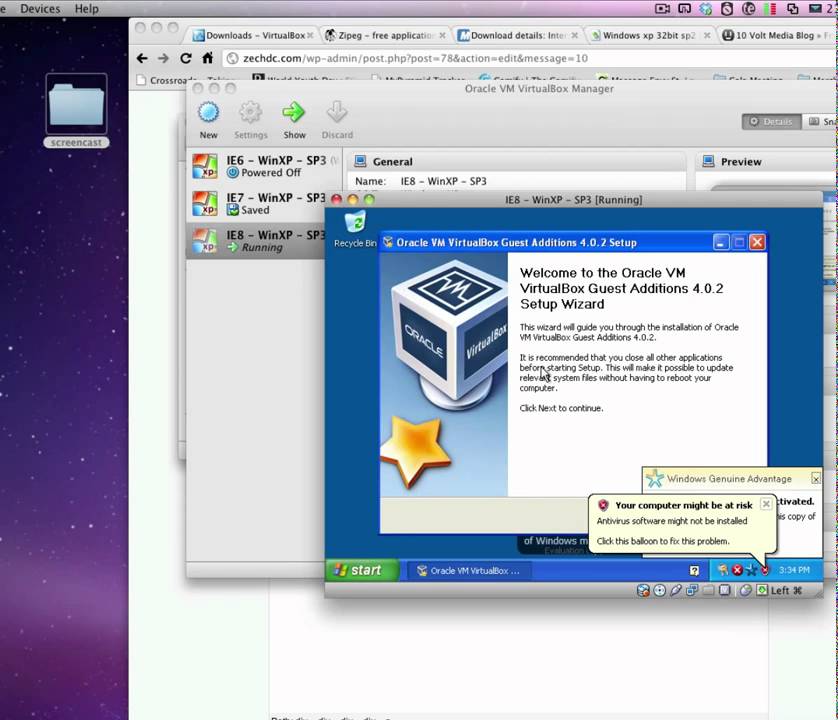Click the help question-mark icon on XP taskbar
This screenshot has height=720, width=838.
[694, 570]
